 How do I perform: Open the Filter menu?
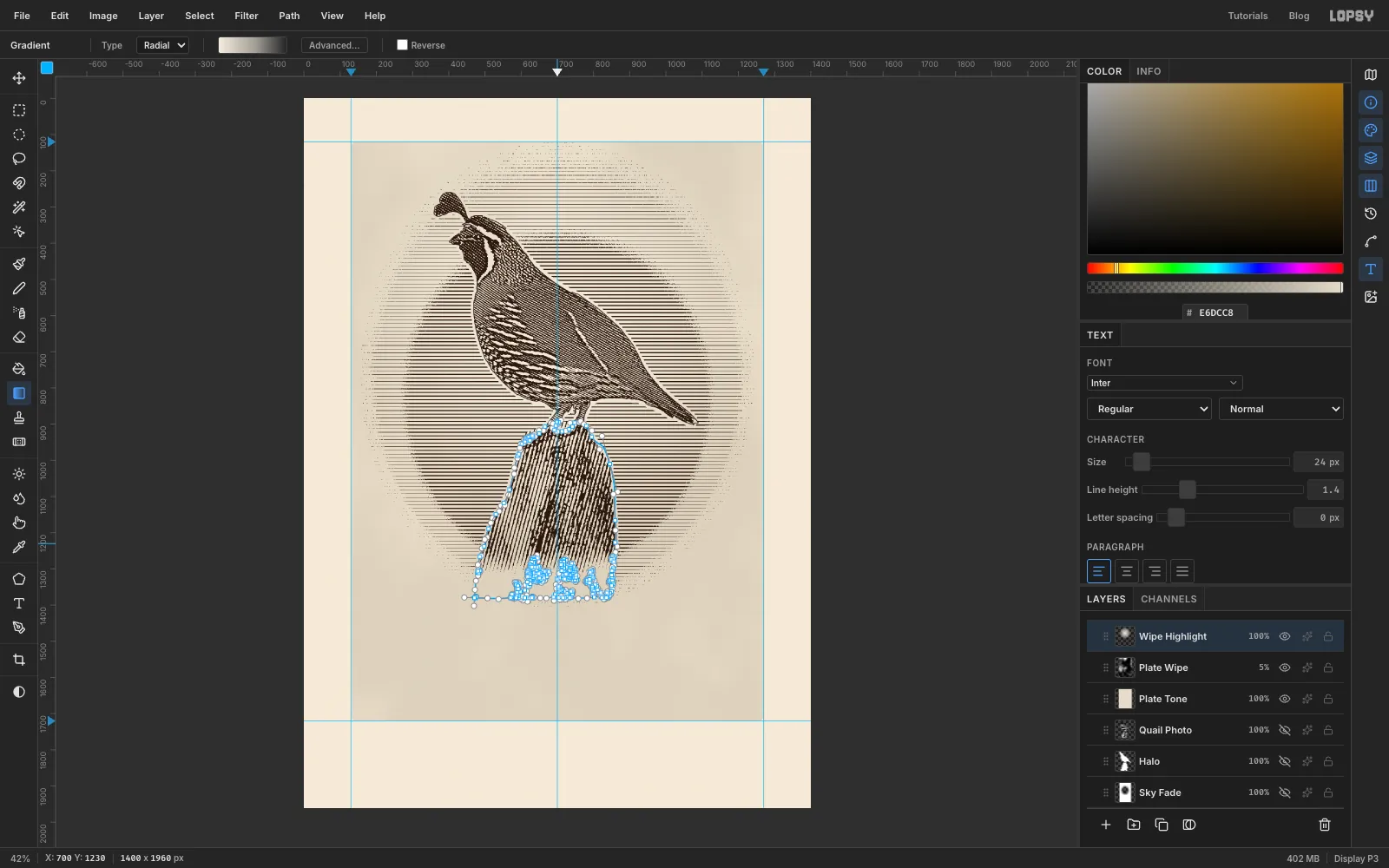pos(247,16)
